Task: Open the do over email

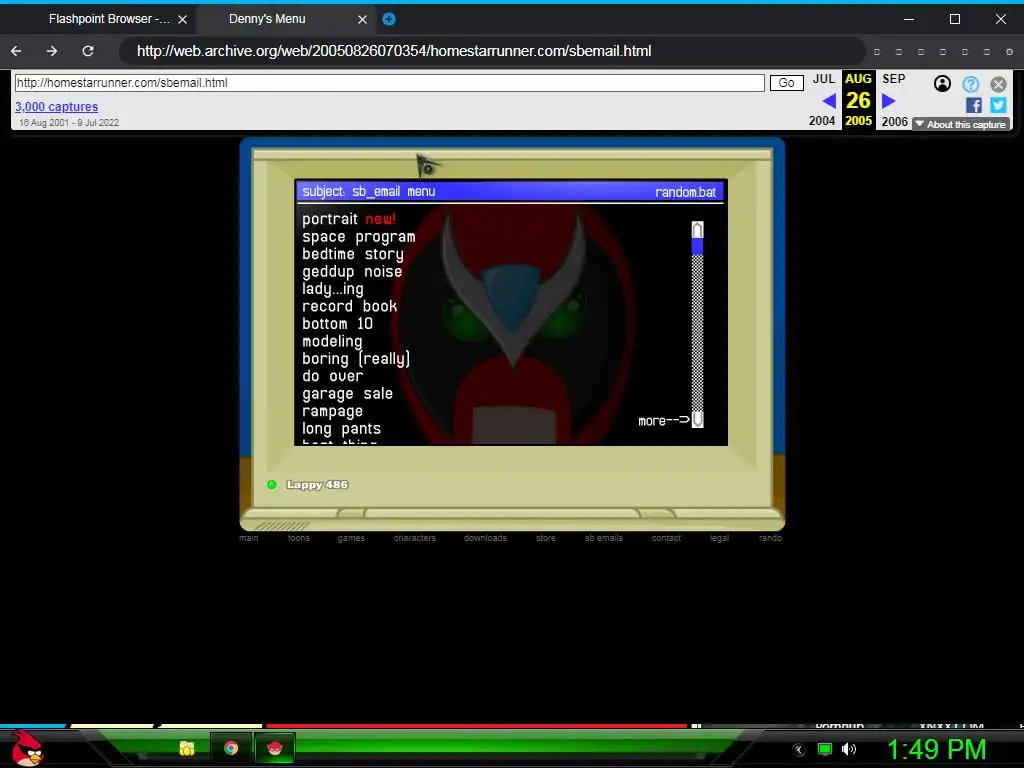Action: [x=332, y=376]
